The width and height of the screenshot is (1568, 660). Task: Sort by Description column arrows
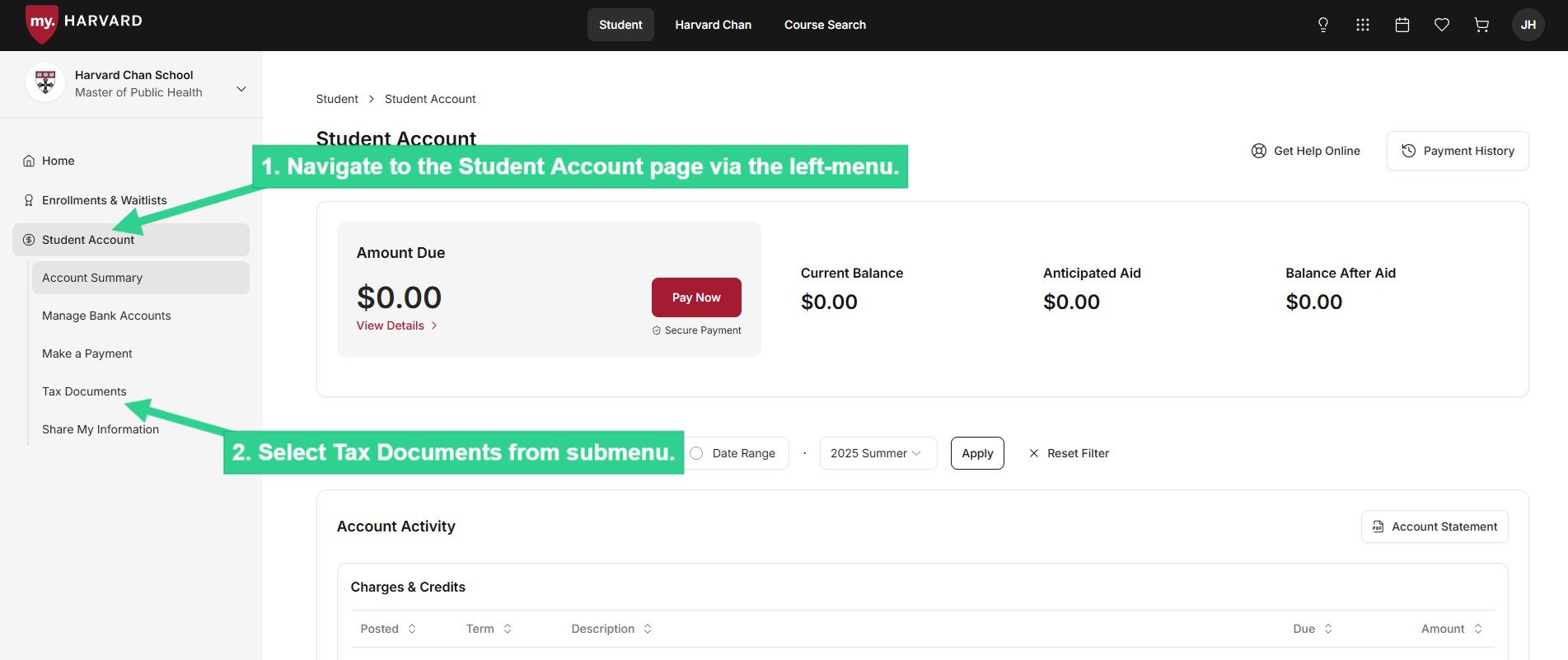point(648,629)
